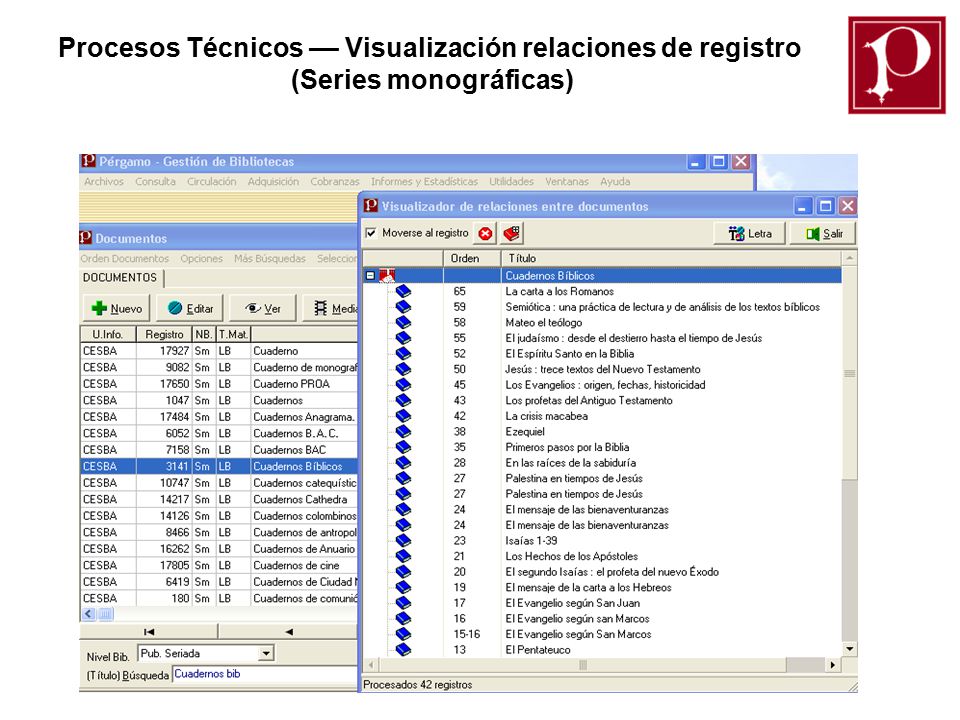Click the Registro column header in Documentos
The width and height of the screenshot is (960, 720).
(x=164, y=334)
